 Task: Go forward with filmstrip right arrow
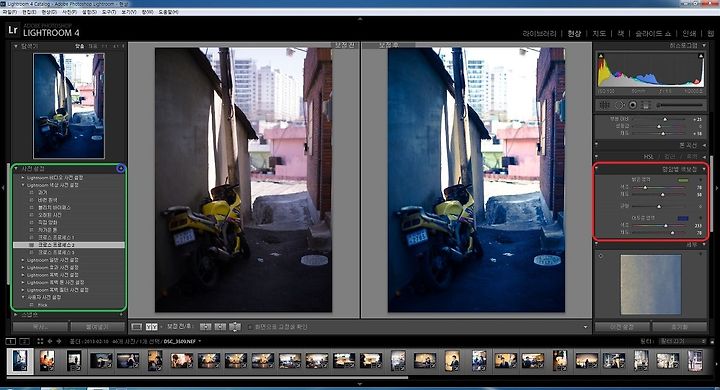(59, 341)
